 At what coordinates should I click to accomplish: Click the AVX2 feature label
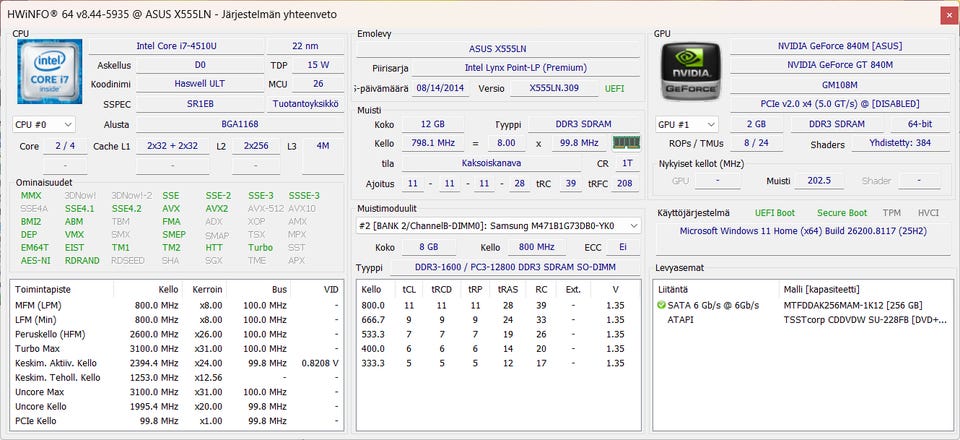(217, 209)
